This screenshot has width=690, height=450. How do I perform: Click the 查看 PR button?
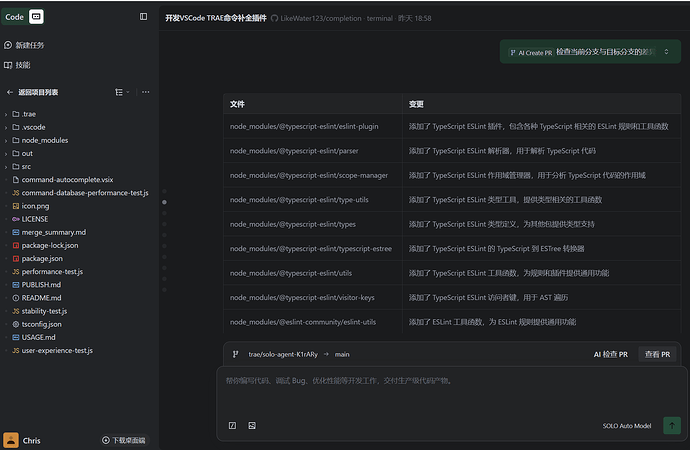tap(658, 354)
